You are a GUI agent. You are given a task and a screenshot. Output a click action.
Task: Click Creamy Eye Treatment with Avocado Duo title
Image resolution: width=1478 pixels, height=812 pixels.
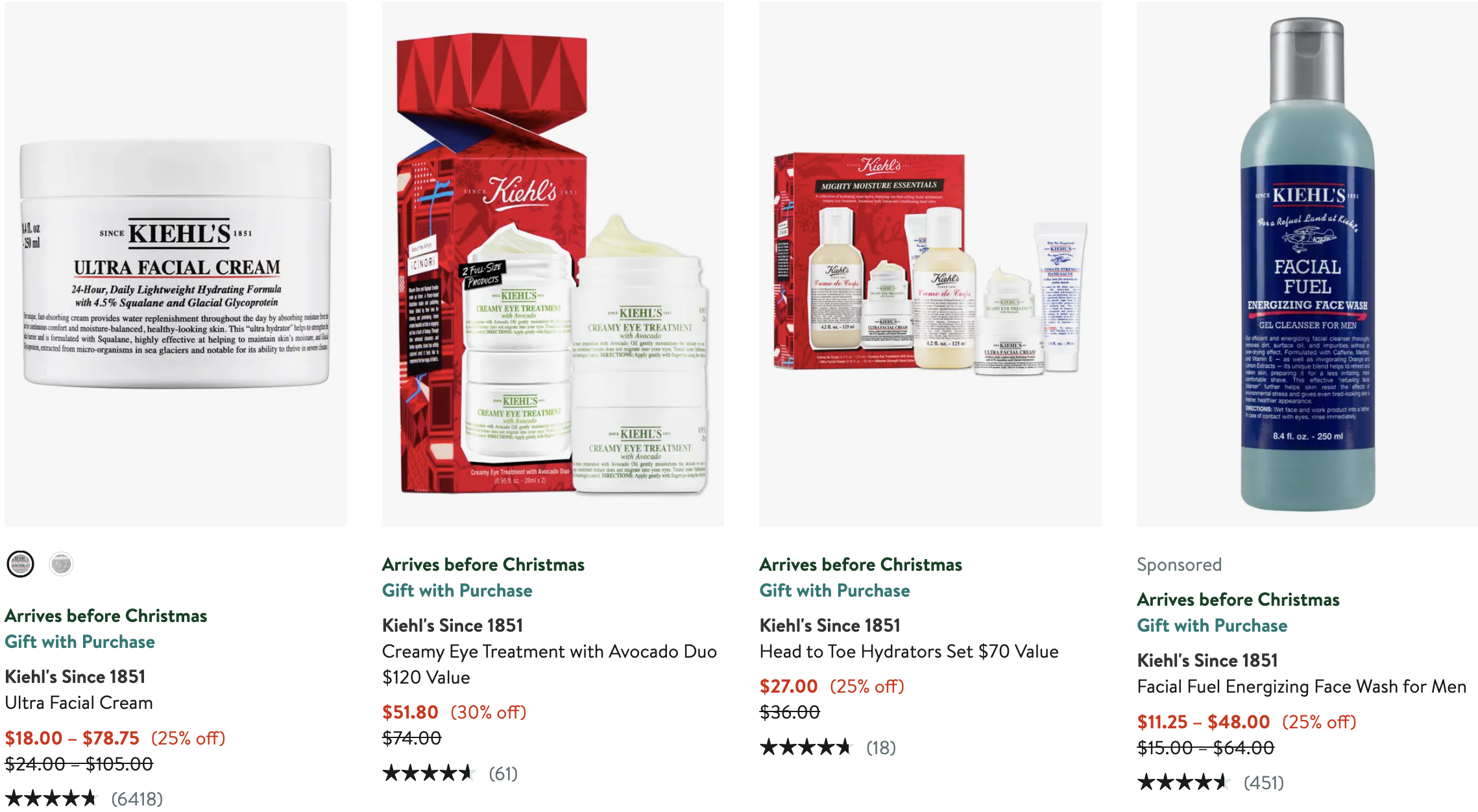(x=550, y=664)
